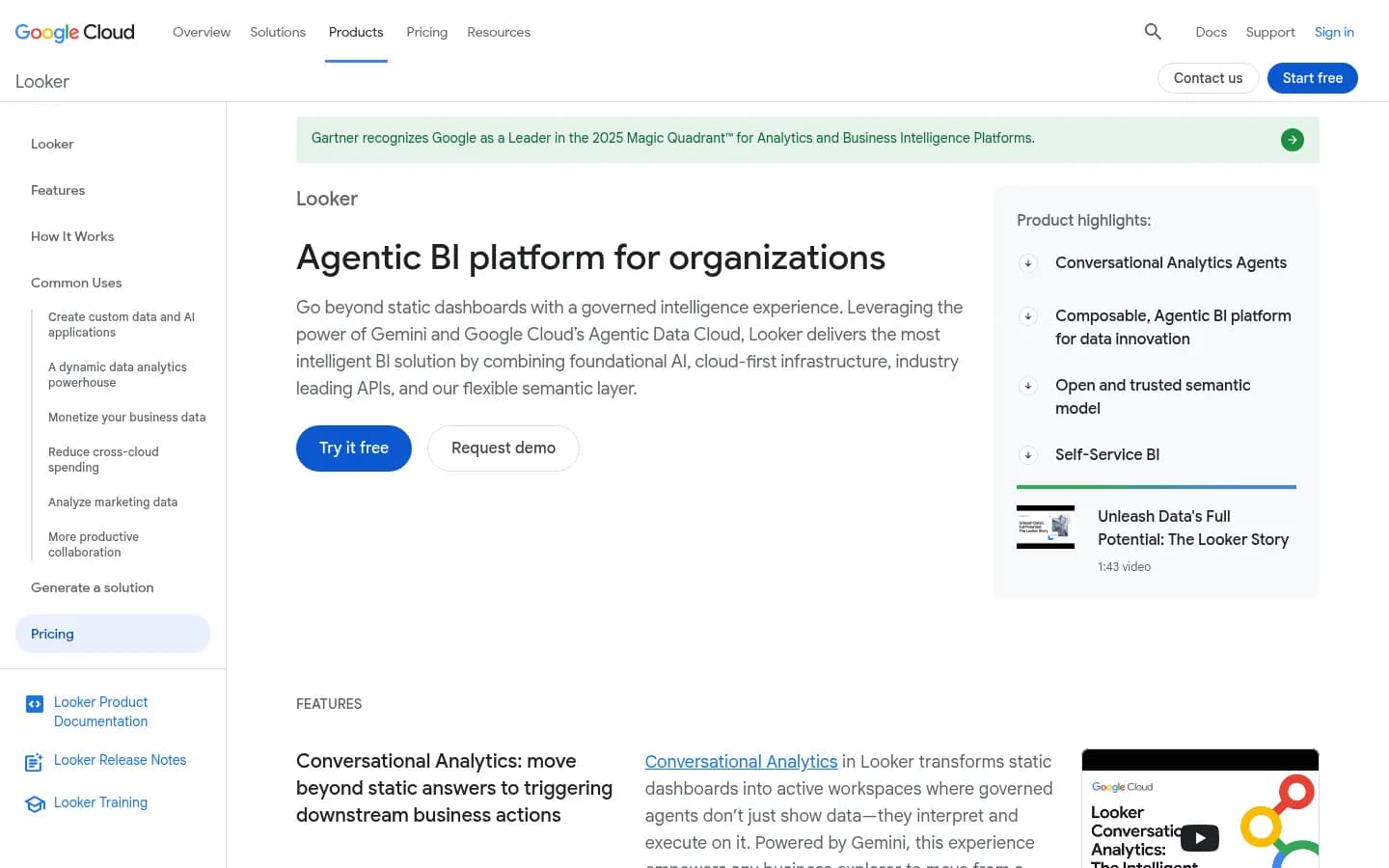Click the Start free button
The image size is (1389, 868).
pos(1312,78)
